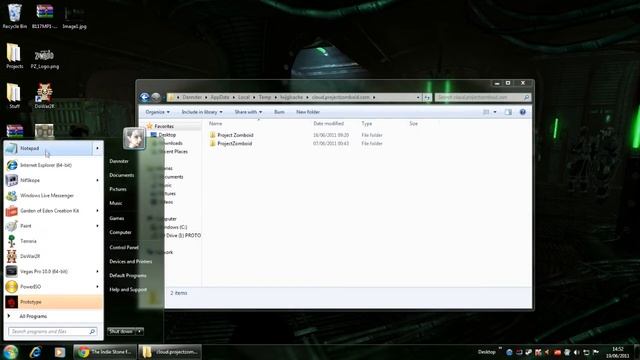Click the Explorer search box

tap(483, 97)
